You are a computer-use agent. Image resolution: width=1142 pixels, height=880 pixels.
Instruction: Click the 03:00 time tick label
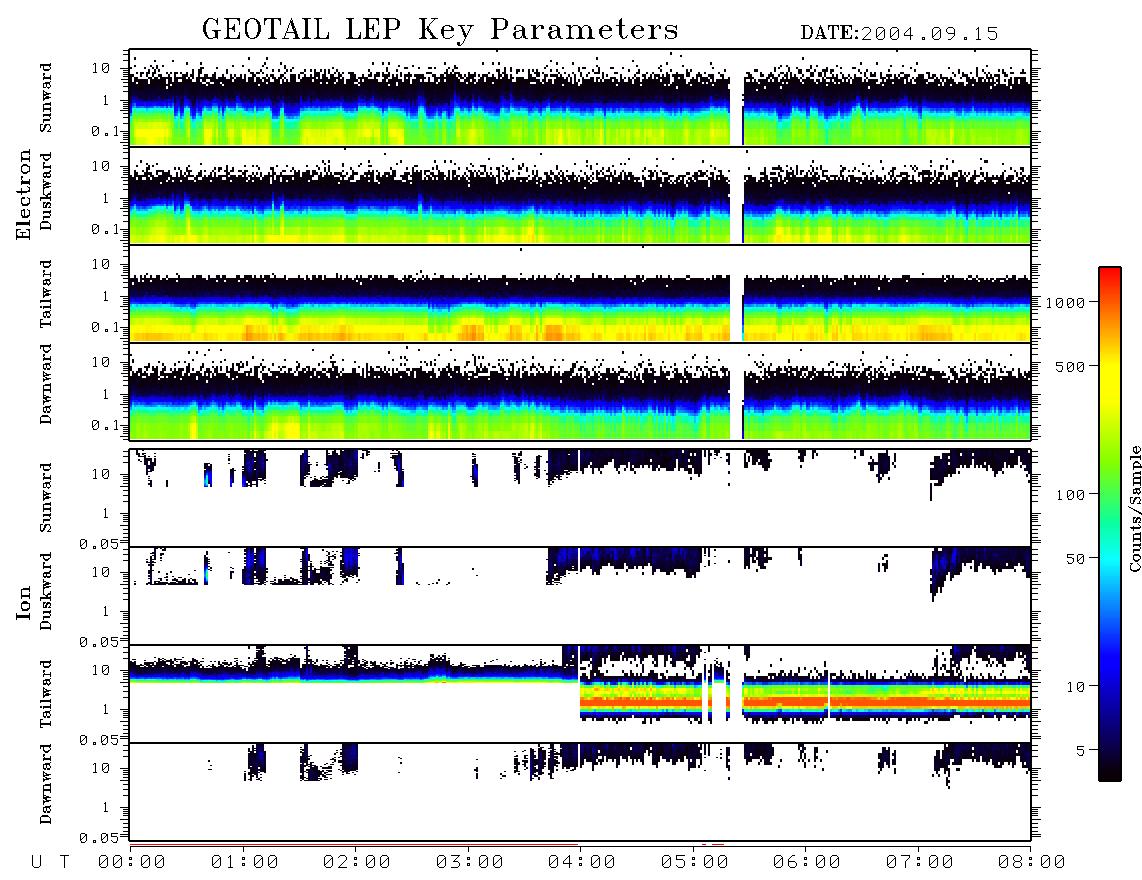470,863
